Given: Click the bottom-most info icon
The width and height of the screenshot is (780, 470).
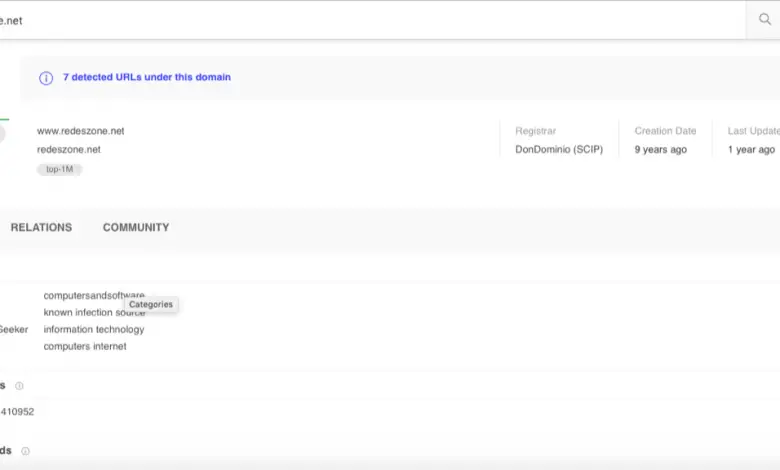Looking at the screenshot, I should tap(25, 451).
